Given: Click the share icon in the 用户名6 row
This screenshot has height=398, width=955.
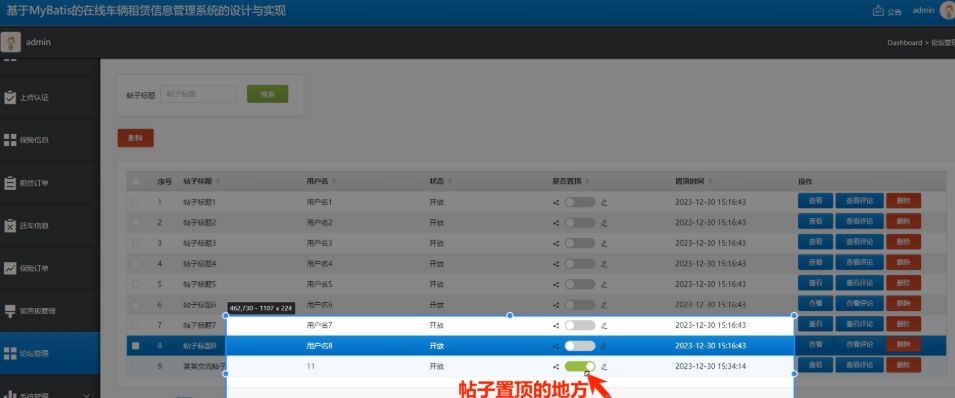Looking at the screenshot, I should (556, 305).
